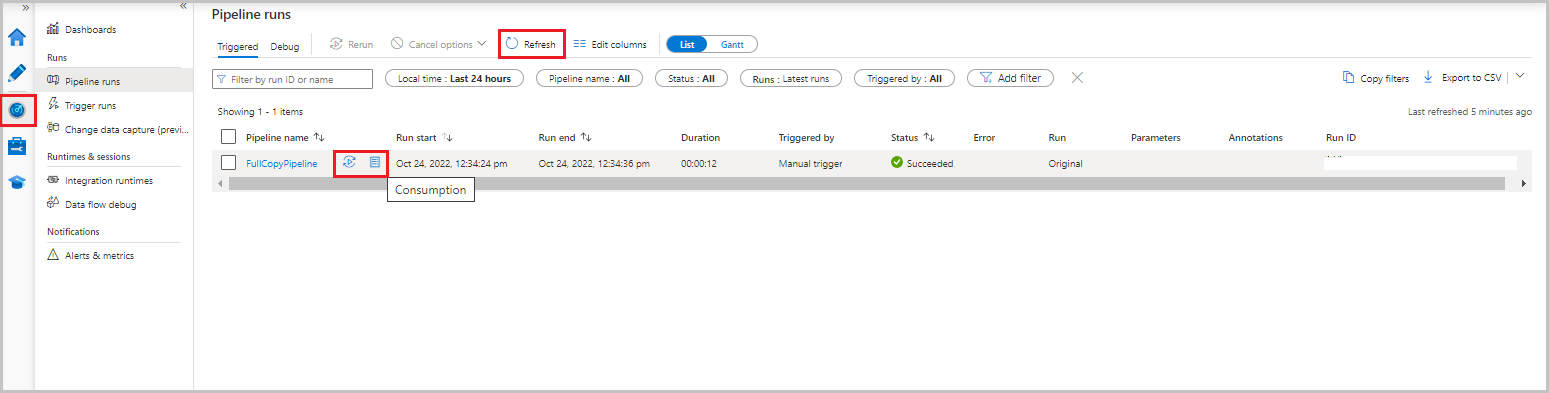Collapse the monitor side panel
The width and height of the screenshot is (1549, 393).
[183, 7]
